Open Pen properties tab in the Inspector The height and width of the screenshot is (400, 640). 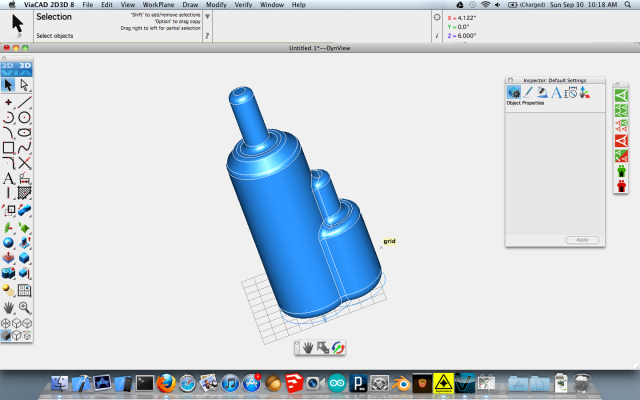[528, 92]
